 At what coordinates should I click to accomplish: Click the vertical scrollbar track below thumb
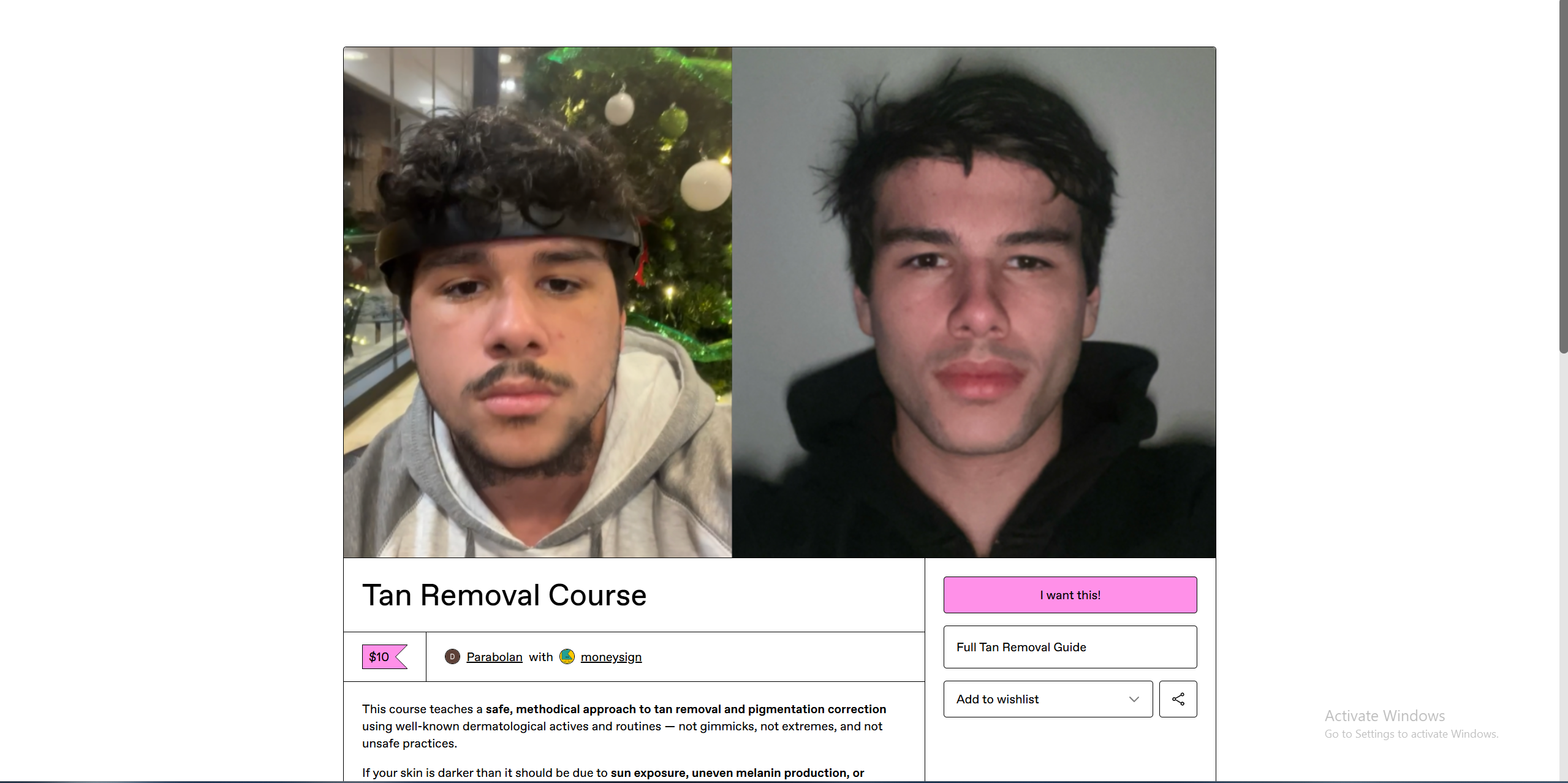coord(1563,564)
